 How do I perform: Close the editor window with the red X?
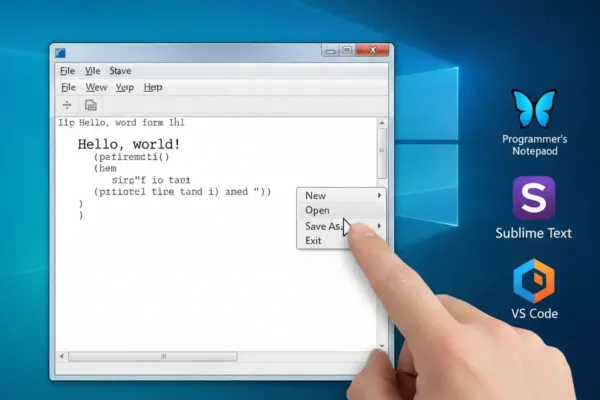coord(372,50)
